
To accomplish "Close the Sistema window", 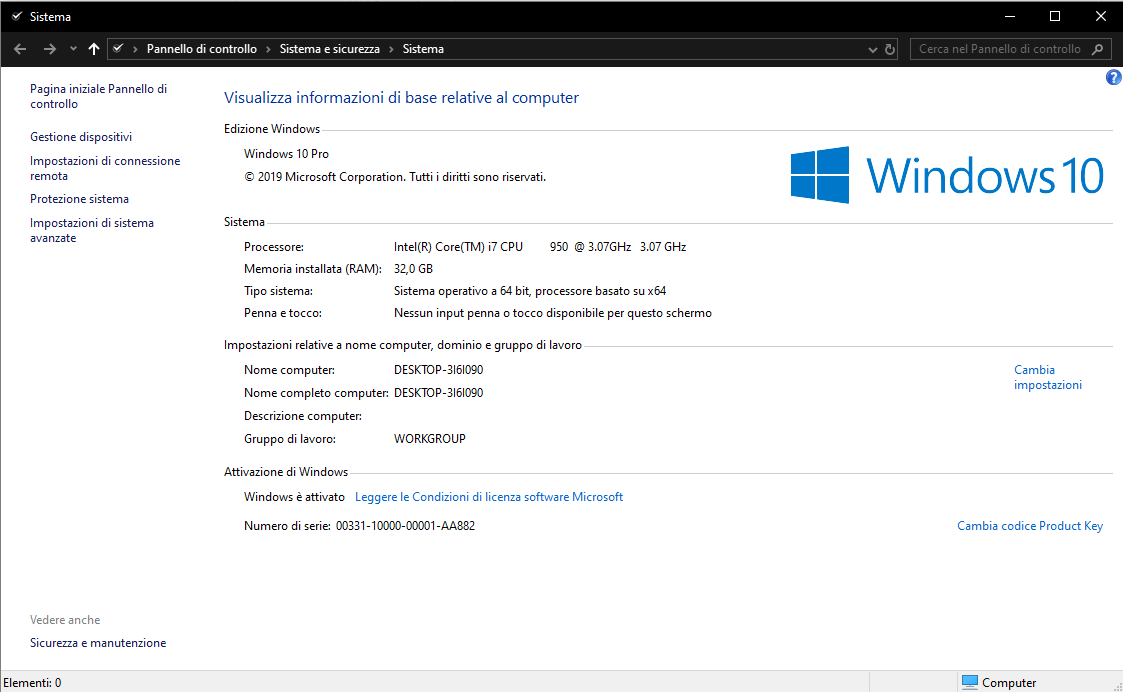I will [x=1101, y=16].
